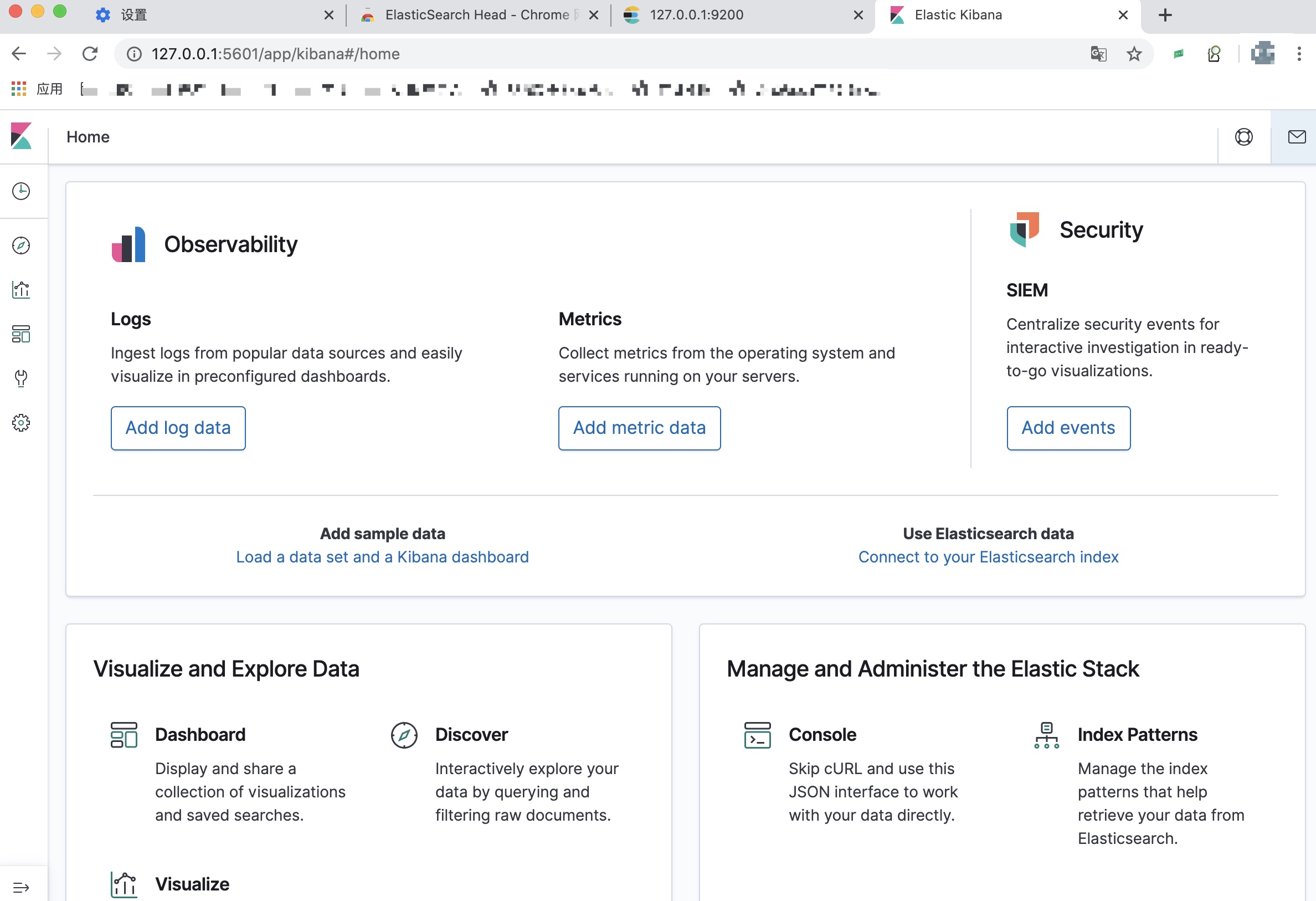
Task: Open the Visualize title link
Action: [x=192, y=884]
